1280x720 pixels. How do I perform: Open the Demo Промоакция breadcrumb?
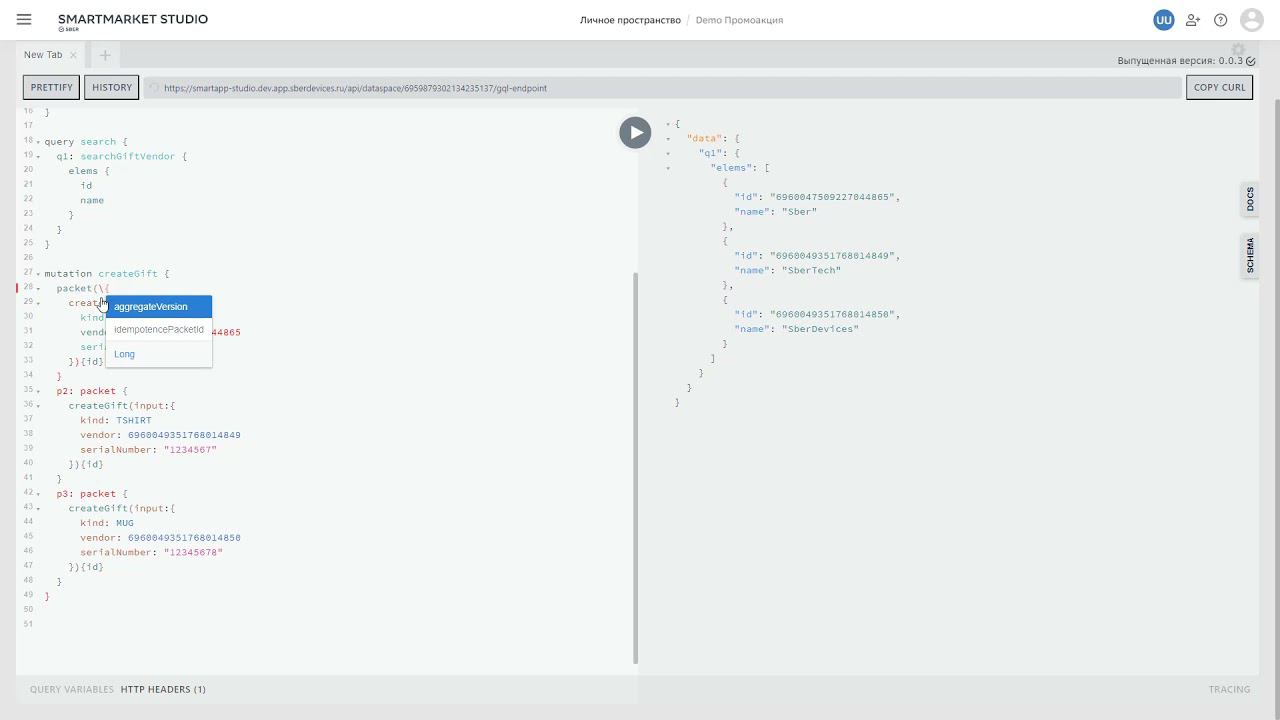point(739,20)
